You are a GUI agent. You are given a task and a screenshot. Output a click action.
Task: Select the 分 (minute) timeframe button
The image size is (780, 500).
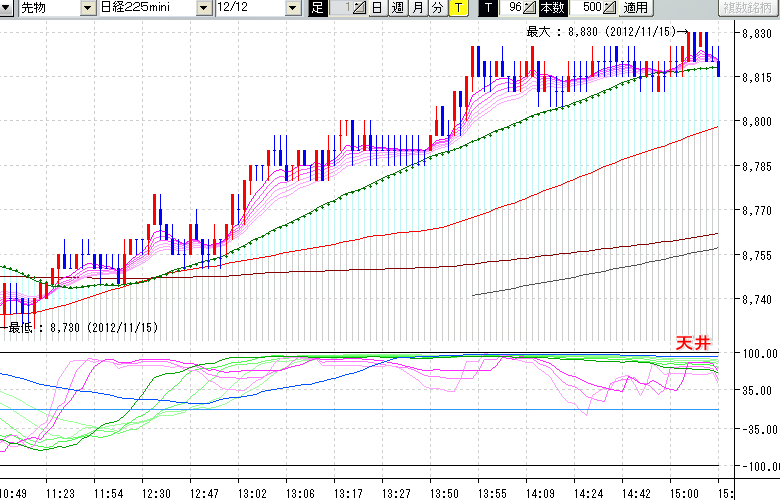pos(437,8)
